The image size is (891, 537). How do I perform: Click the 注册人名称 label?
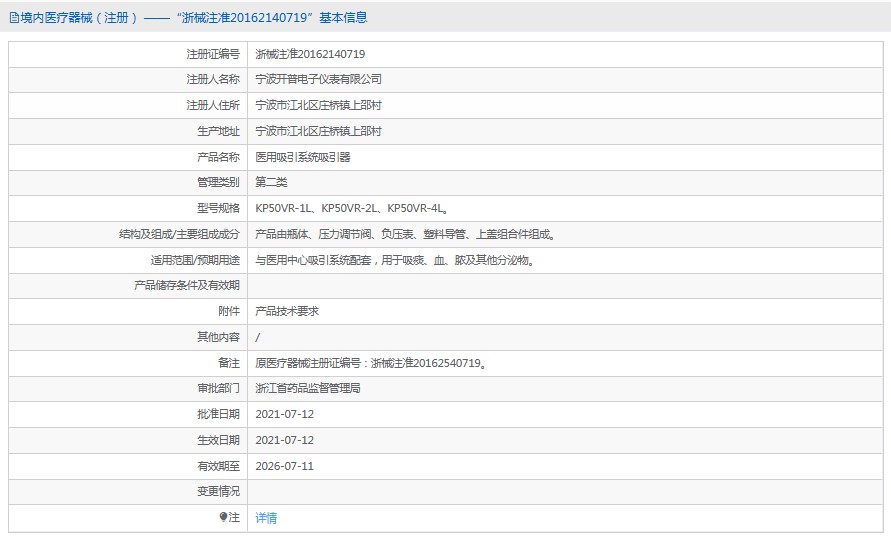tap(213, 80)
